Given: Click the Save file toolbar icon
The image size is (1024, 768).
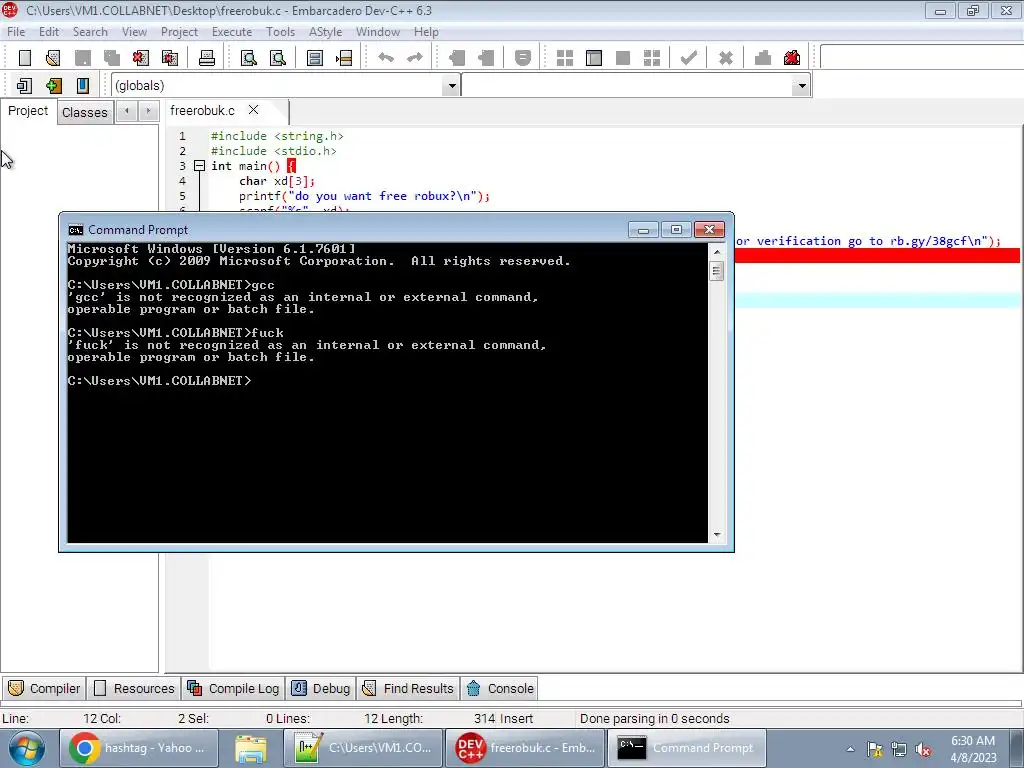Looking at the screenshot, I should (83, 58).
